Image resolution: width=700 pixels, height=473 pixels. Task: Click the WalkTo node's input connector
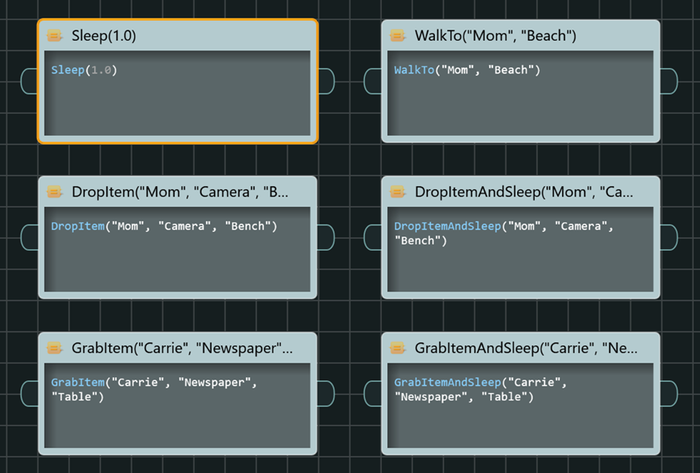coord(372,81)
